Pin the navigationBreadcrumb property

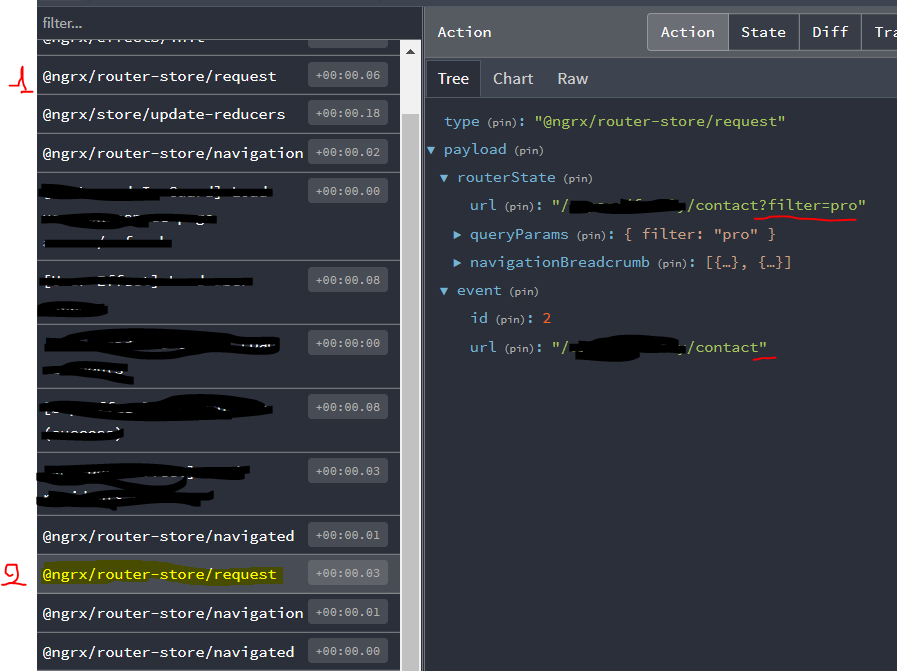click(x=672, y=263)
